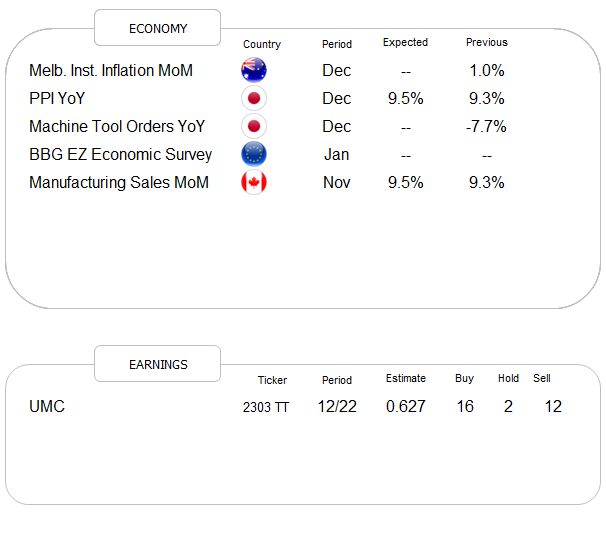The width and height of the screenshot is (606, 533).
Task: Click the Jan period for EZ Survey
Action: [x=337, y=154]
